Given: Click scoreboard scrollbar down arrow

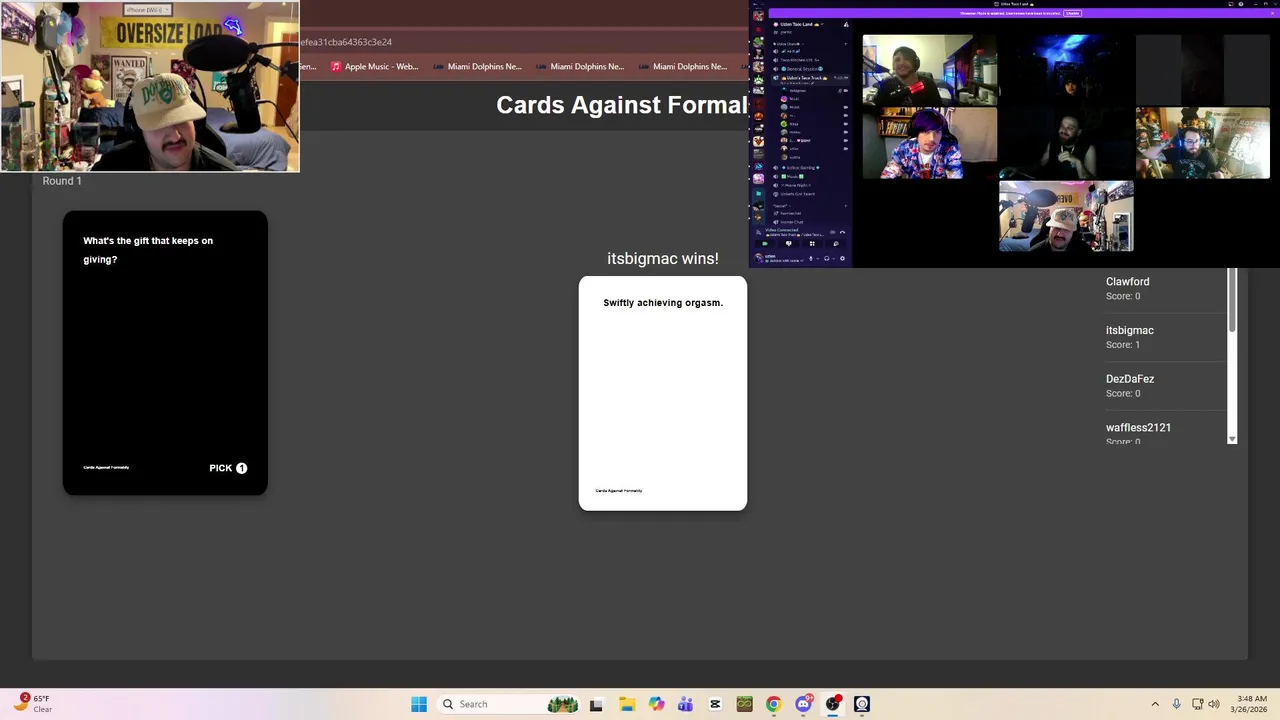Looking at the screenshot, I should pyautogui.click(x=1232, y=439).
